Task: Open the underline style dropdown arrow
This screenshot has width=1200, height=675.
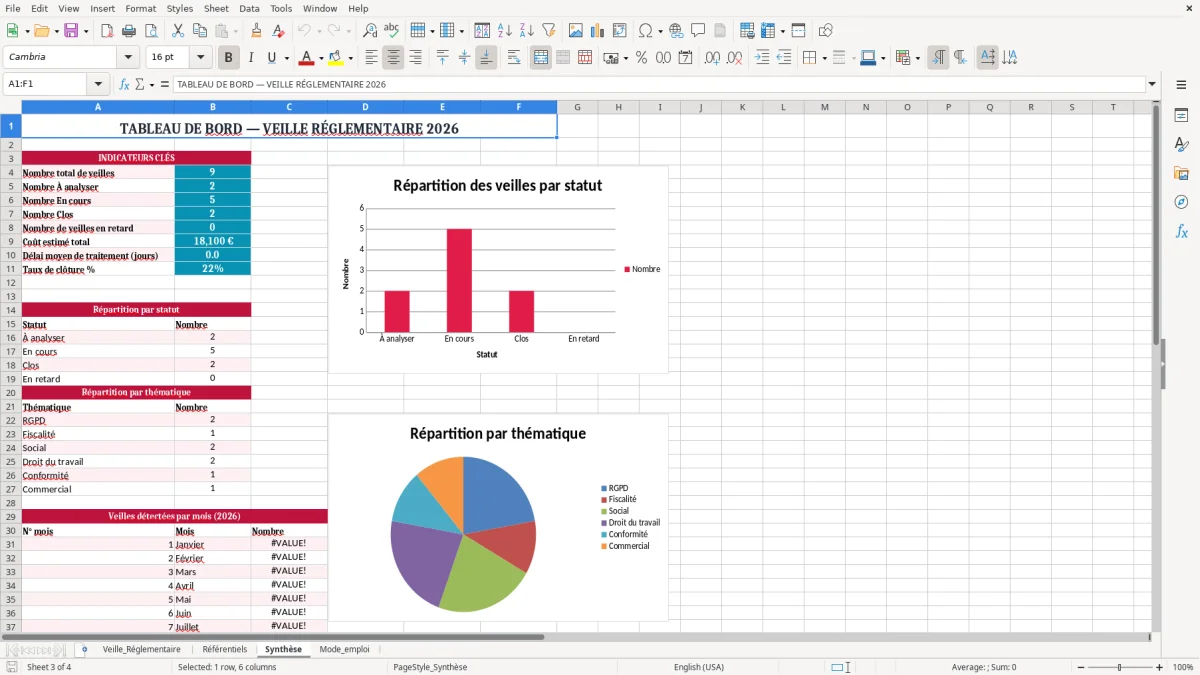Action: [x=286, y=58]
